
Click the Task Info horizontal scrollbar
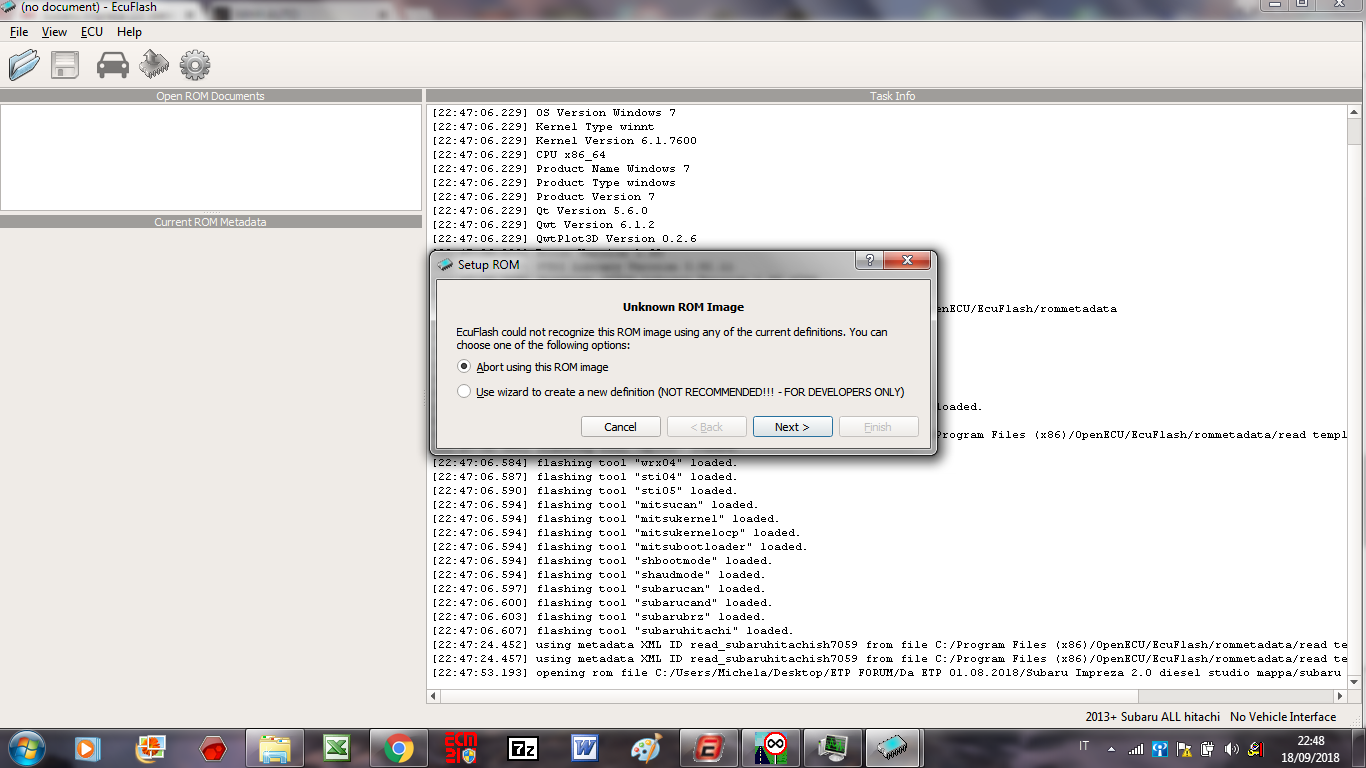[888, 696]
